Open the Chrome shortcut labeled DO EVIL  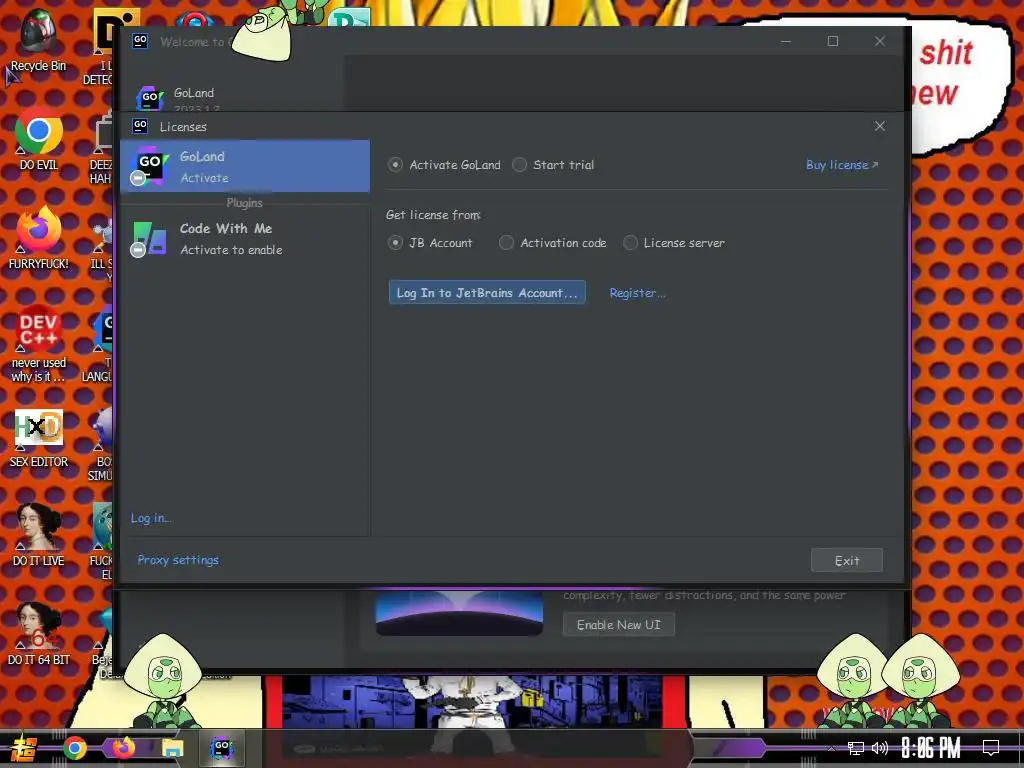pyautogui.click(x=39, y=138)
